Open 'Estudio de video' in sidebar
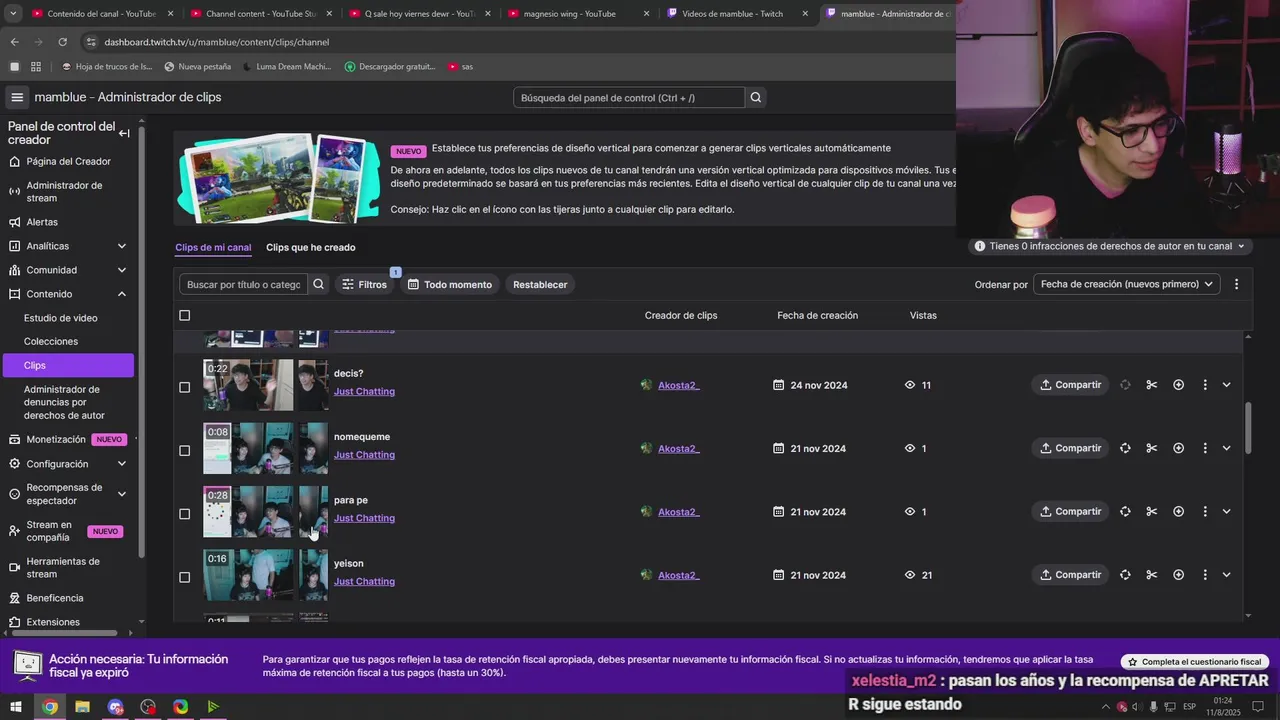This screenshot has width=1280, height=720. point(61,318)
